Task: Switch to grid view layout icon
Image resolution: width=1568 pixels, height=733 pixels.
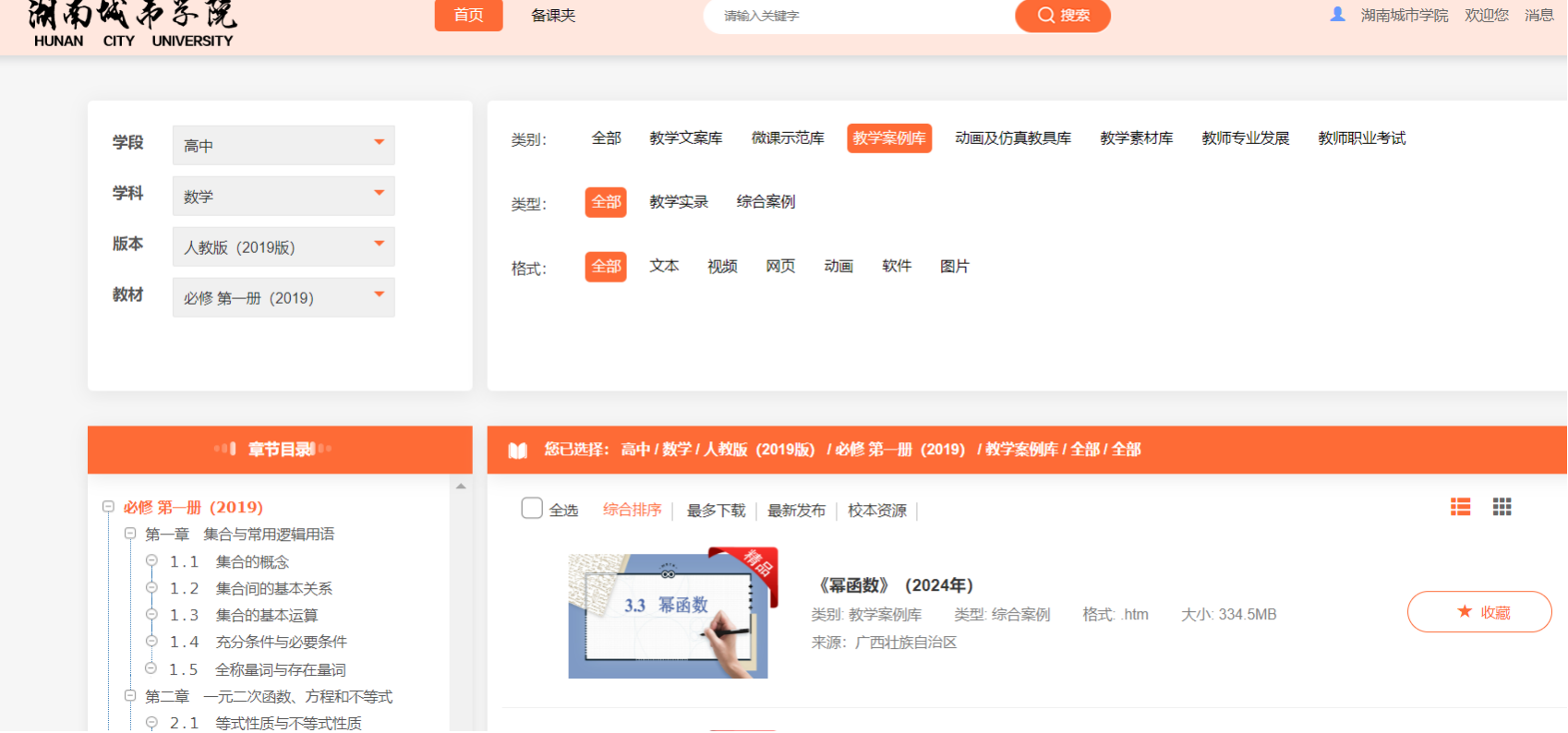Action: pos(1502,507)
